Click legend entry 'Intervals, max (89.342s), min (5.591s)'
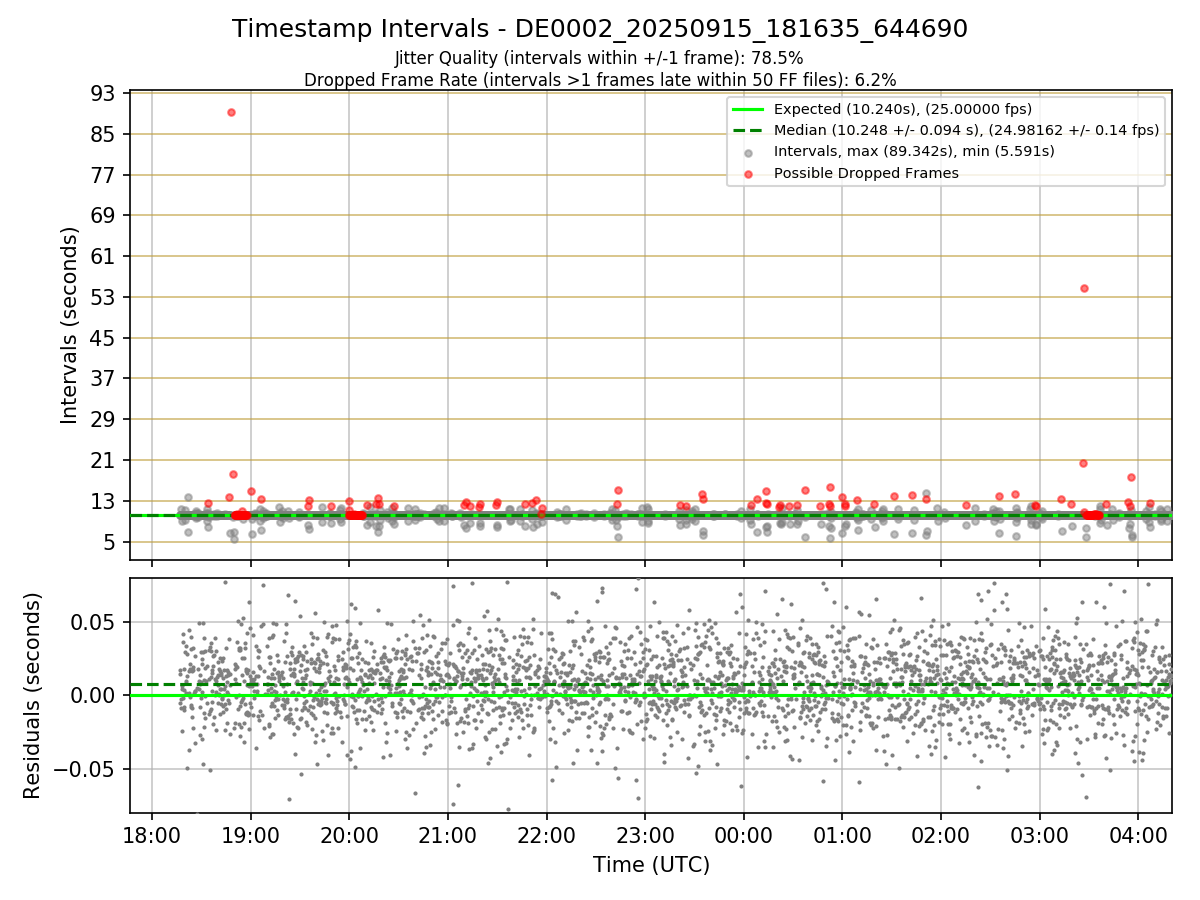The image size is (1200, 900). tap(914, 151)
